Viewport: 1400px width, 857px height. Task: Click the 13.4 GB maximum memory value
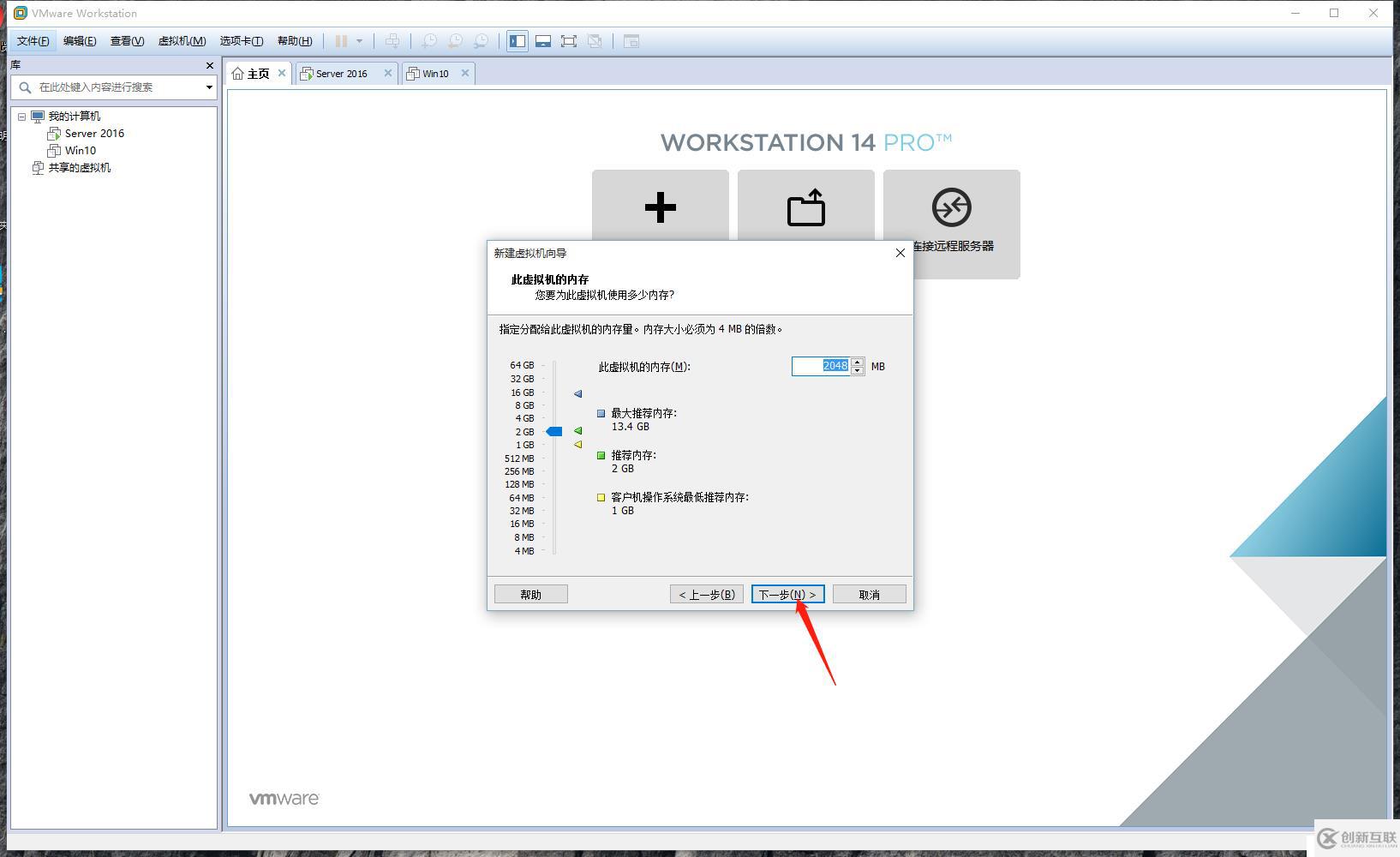point(631,427)
